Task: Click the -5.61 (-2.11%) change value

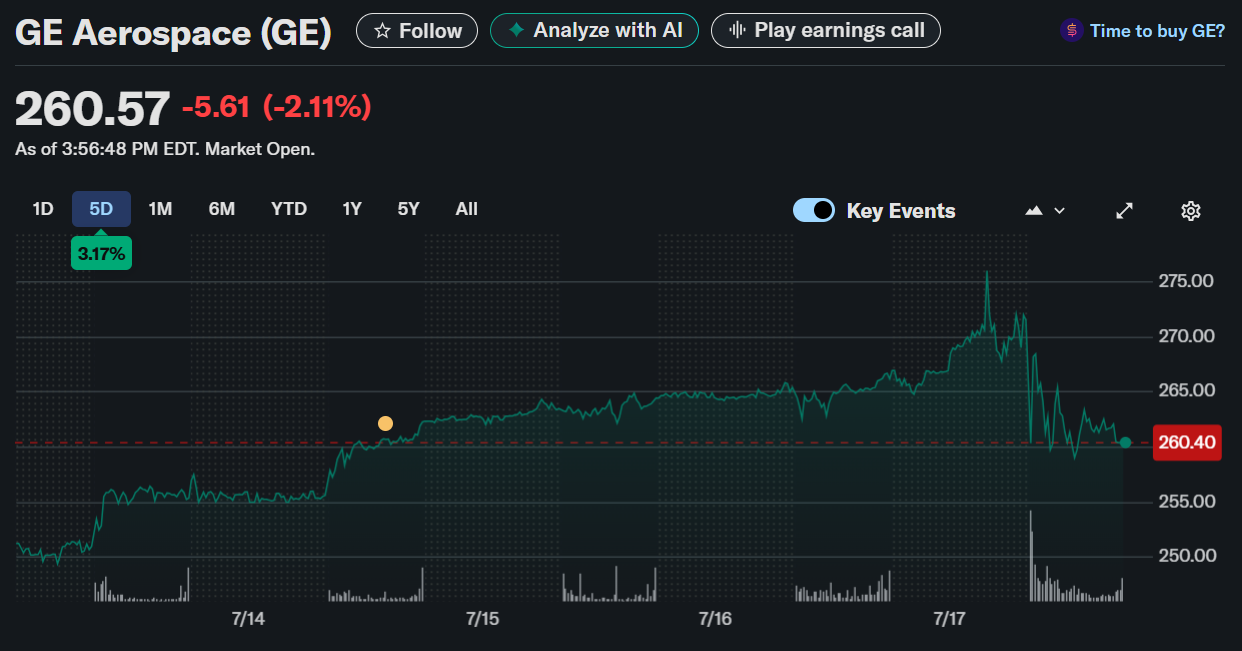Action: (x=276, y=107)
